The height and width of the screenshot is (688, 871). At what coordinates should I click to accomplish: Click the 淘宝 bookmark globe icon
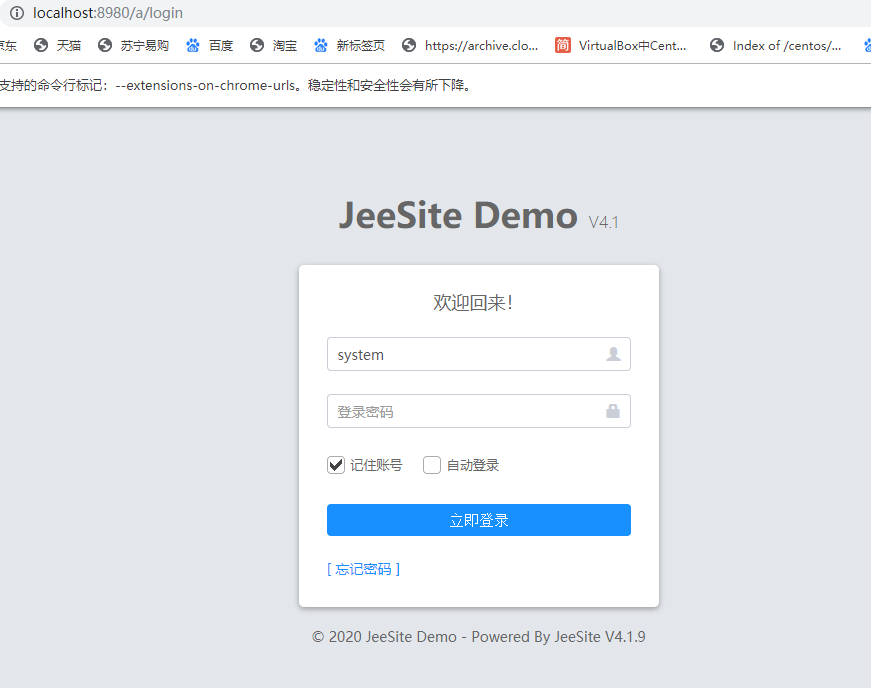257,46
